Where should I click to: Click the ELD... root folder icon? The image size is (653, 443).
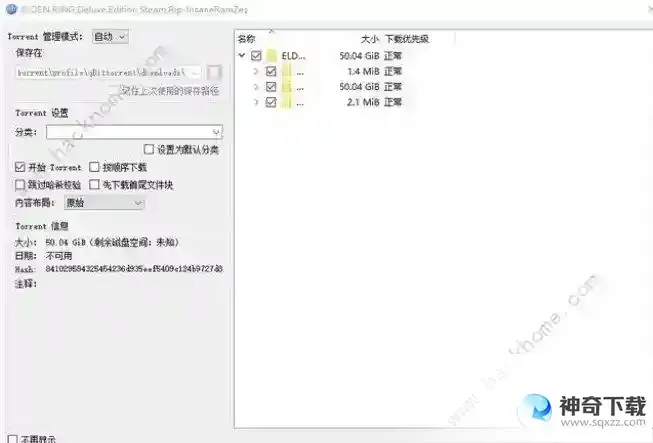tap(272, 55)
